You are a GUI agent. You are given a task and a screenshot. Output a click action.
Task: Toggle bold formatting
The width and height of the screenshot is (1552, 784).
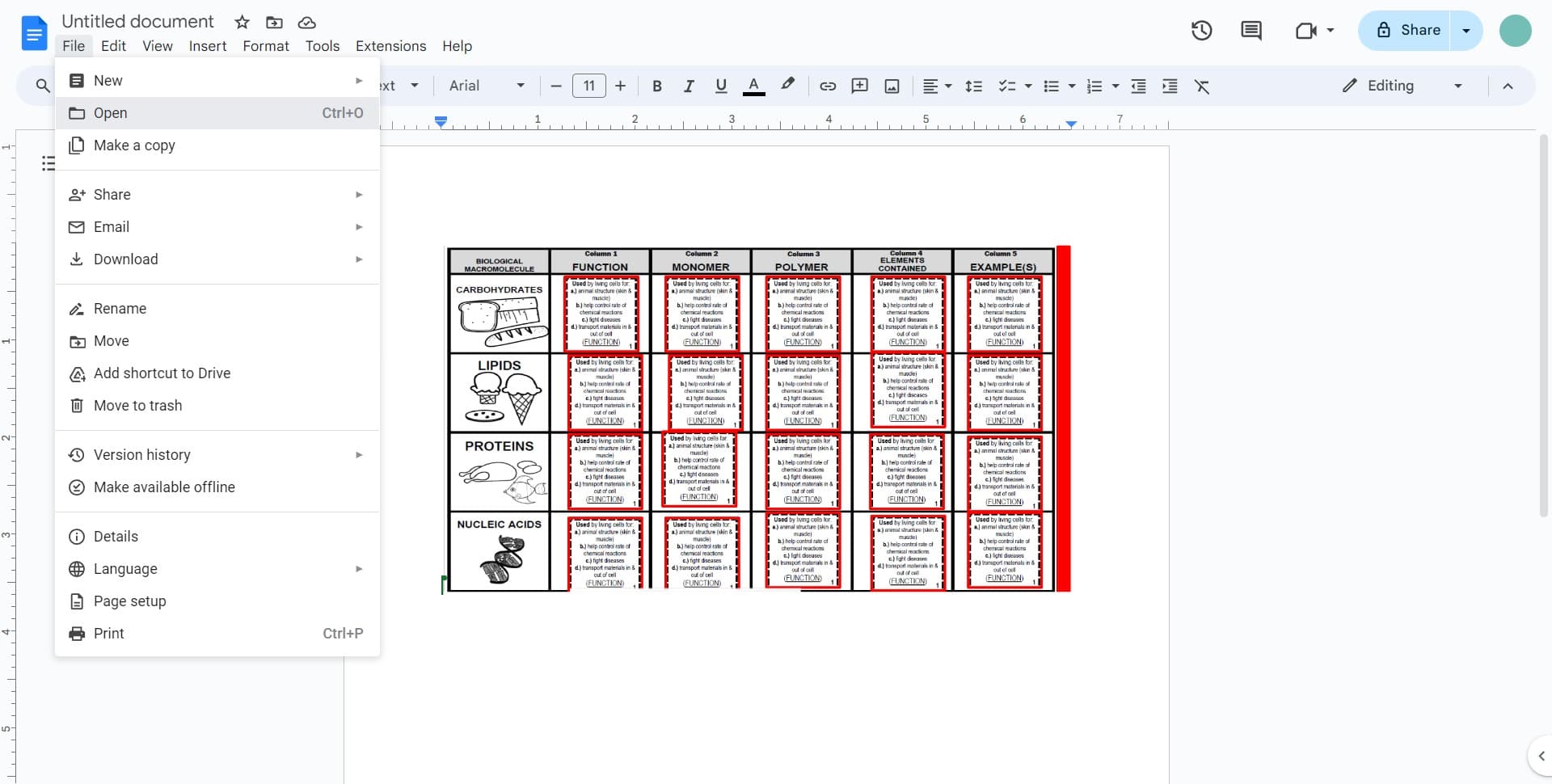click(x=657, y=86)
